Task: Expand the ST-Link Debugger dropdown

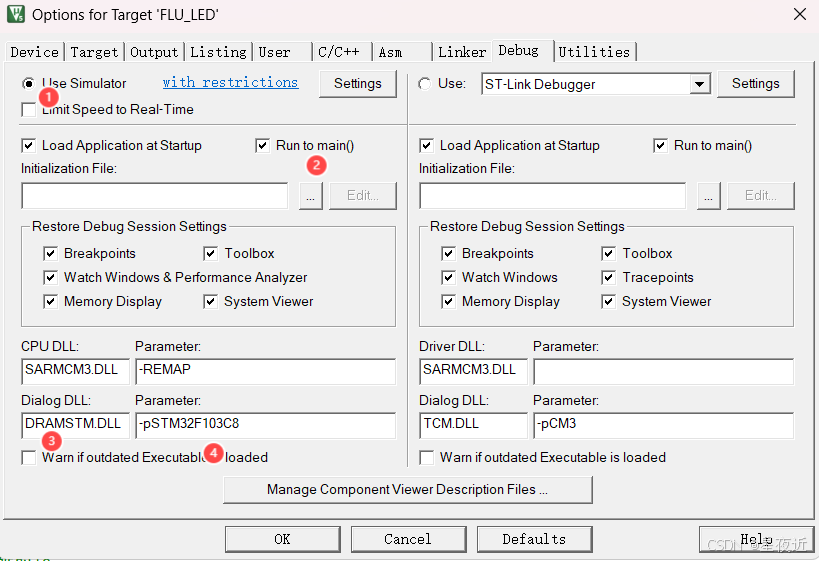Action: point(699,84)
